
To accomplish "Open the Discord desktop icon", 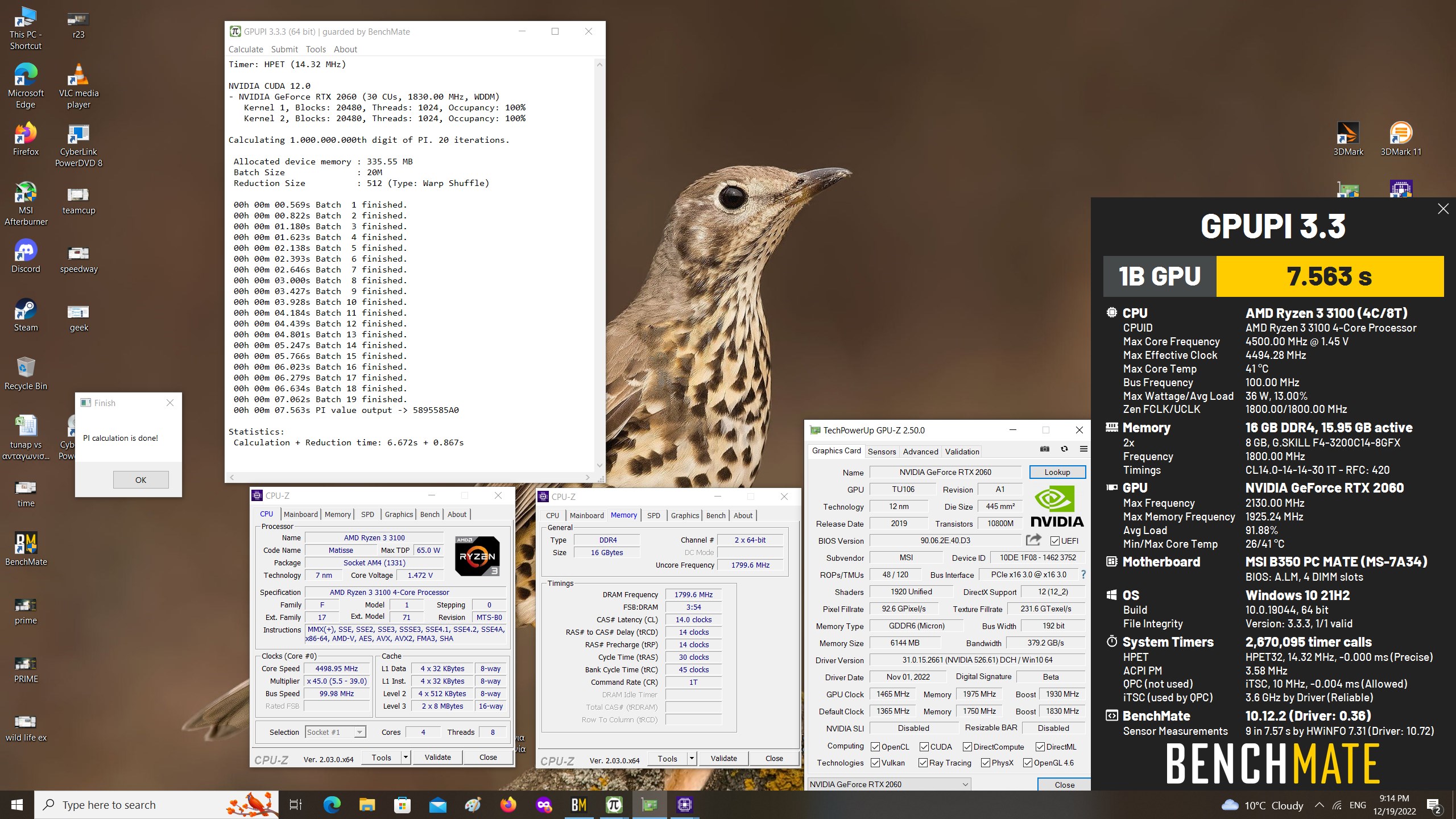I will click(x=26, y=256).
